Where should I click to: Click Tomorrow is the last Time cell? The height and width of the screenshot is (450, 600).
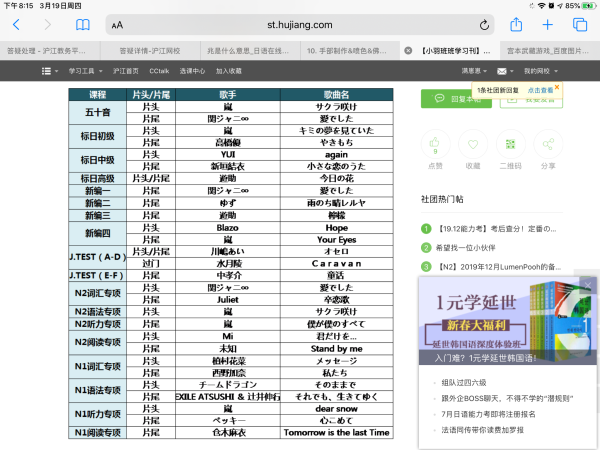click(337, 432)
